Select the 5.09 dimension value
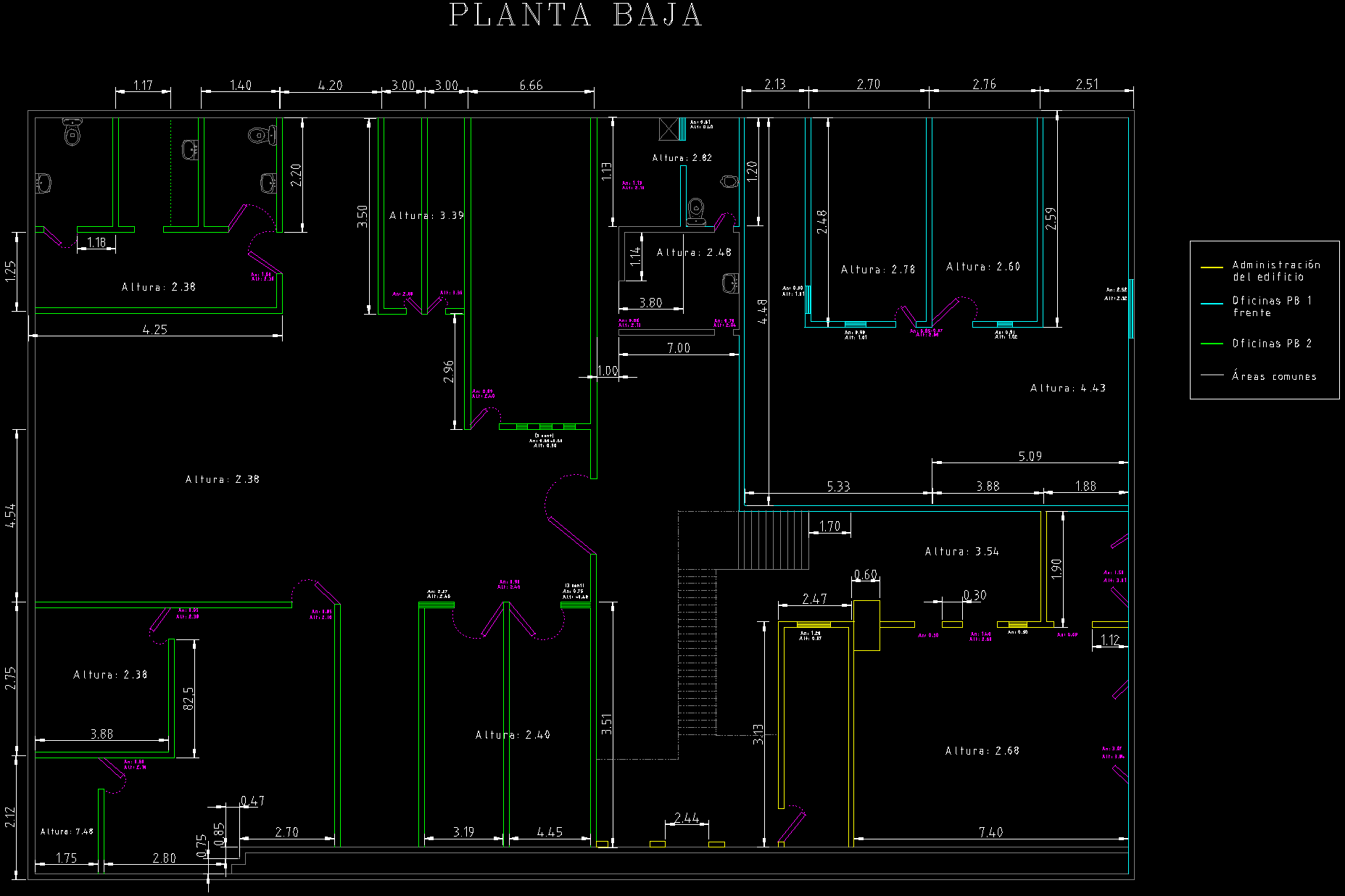The height and width of the screenshot is (896, 1345). point(1030,456)
